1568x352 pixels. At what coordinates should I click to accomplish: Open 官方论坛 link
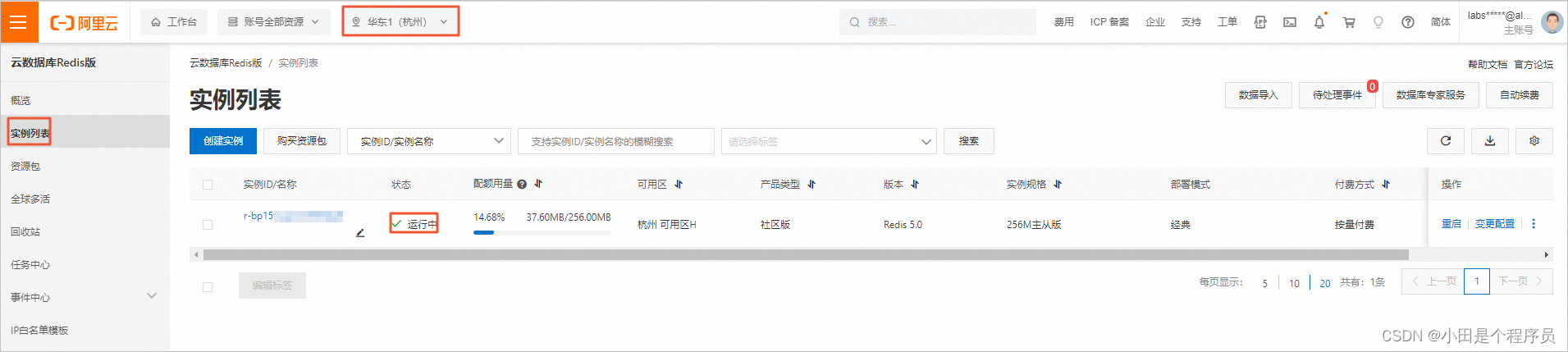[x=1533, y=64]
